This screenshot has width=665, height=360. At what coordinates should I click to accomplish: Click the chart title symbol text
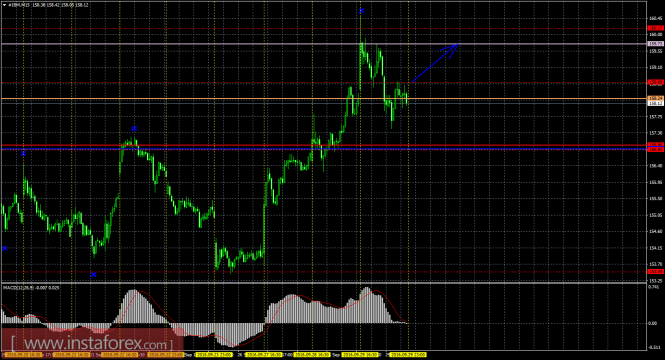point(19,5)
